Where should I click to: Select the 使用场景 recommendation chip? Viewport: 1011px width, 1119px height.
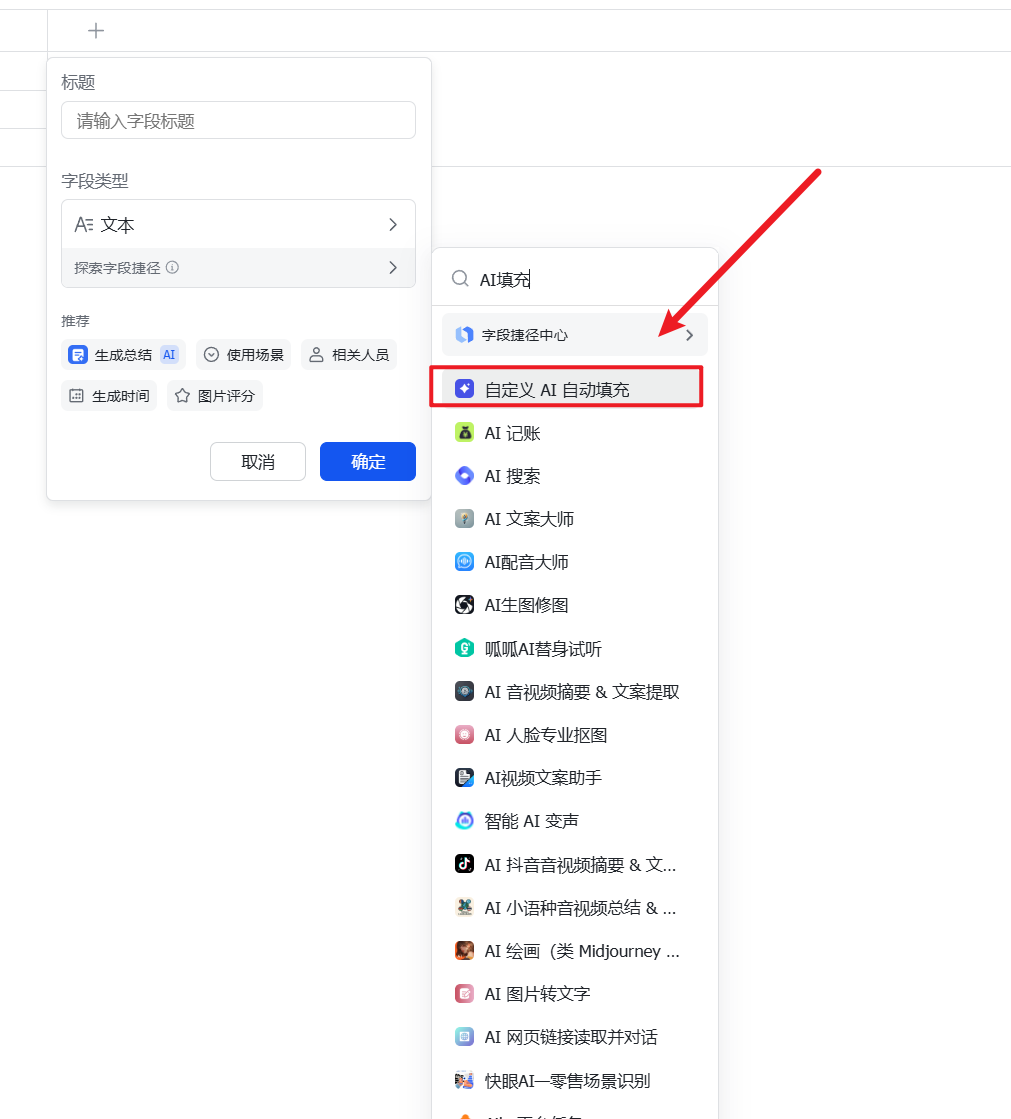[x=243, y=355]
